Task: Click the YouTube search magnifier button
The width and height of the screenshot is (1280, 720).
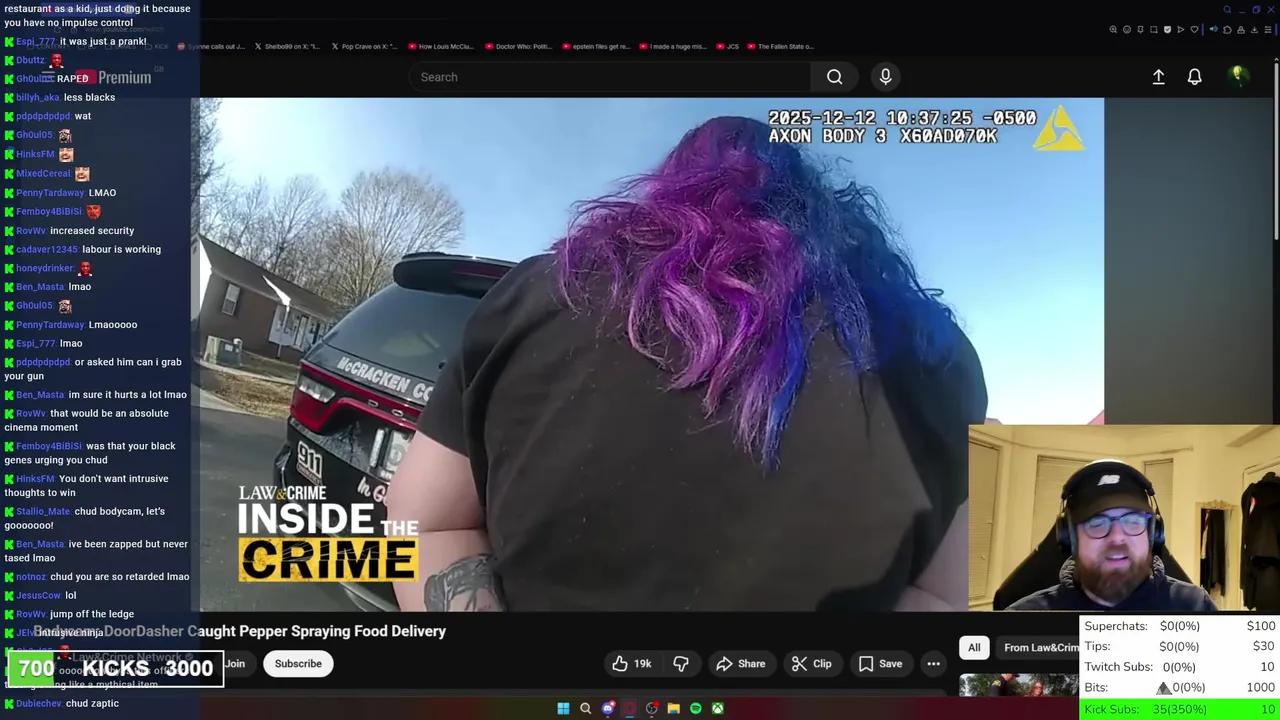Action: [834, 77]
